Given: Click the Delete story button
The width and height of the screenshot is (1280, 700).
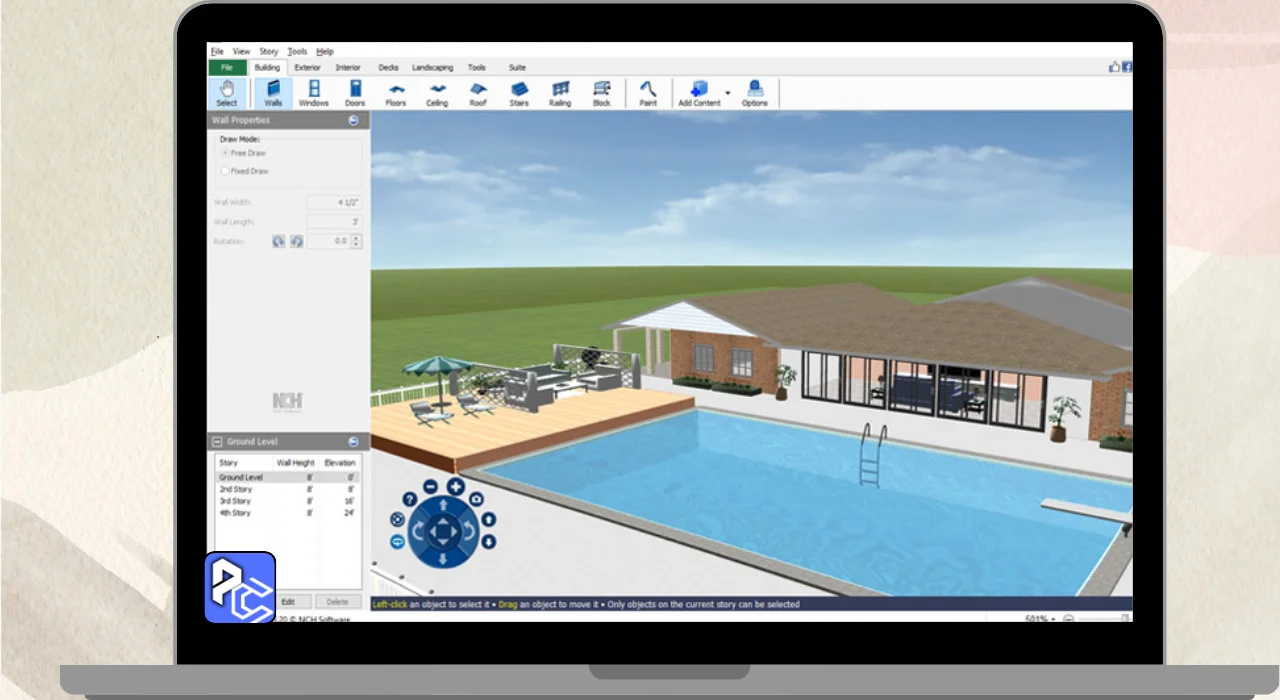Looking at the screenshot, I should 338,601.
